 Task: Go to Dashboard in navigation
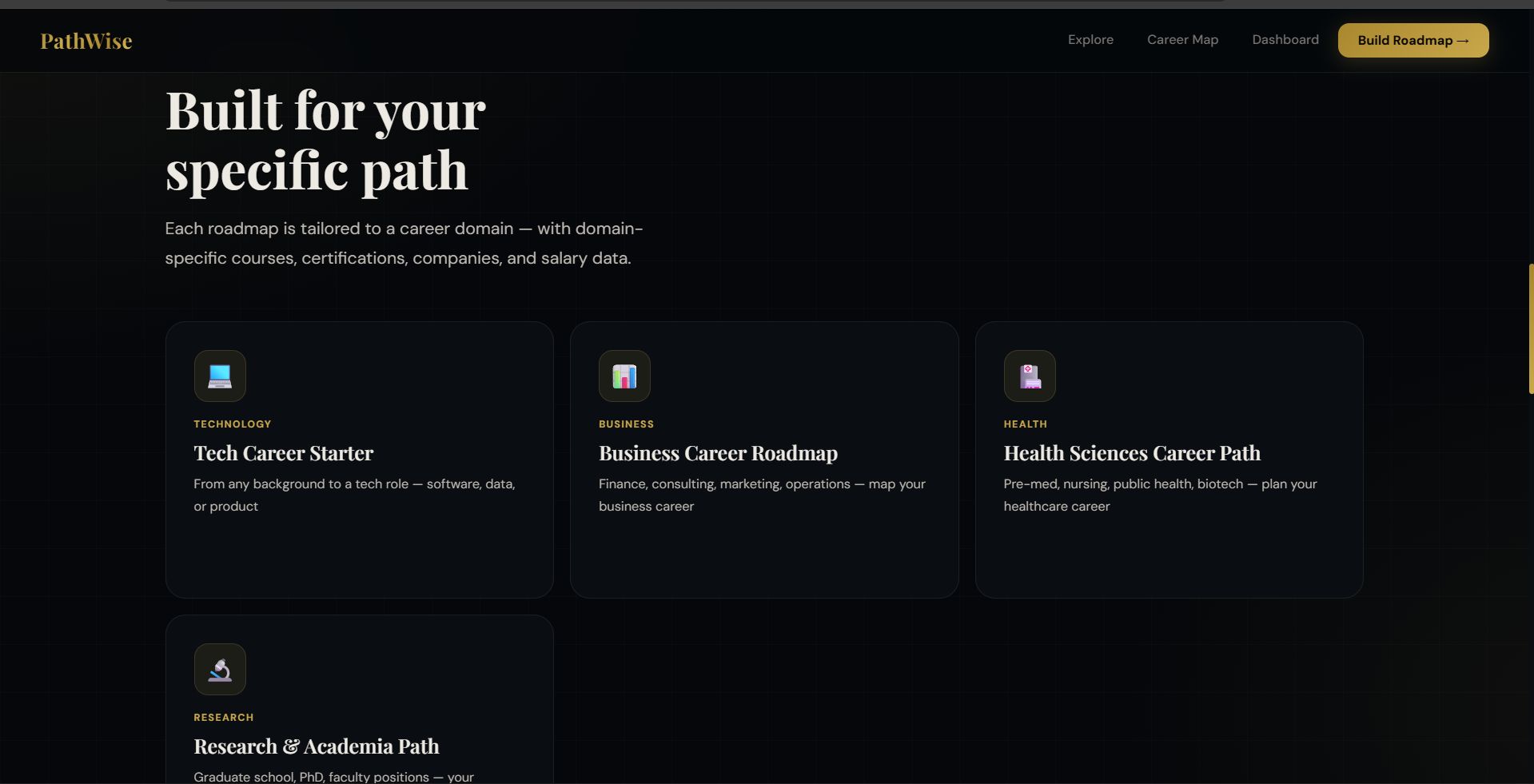(x=1285, y=40)
